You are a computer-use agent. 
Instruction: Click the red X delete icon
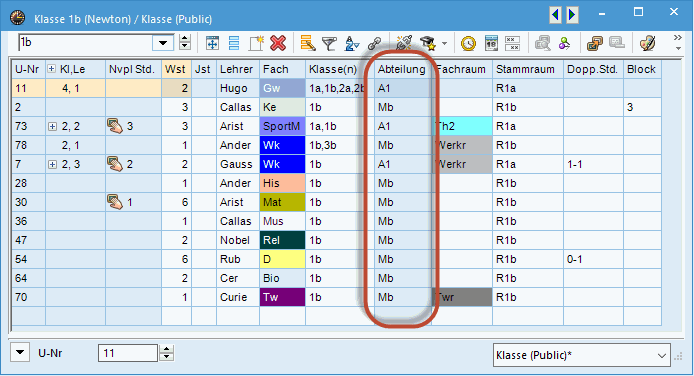click(278, 43)
